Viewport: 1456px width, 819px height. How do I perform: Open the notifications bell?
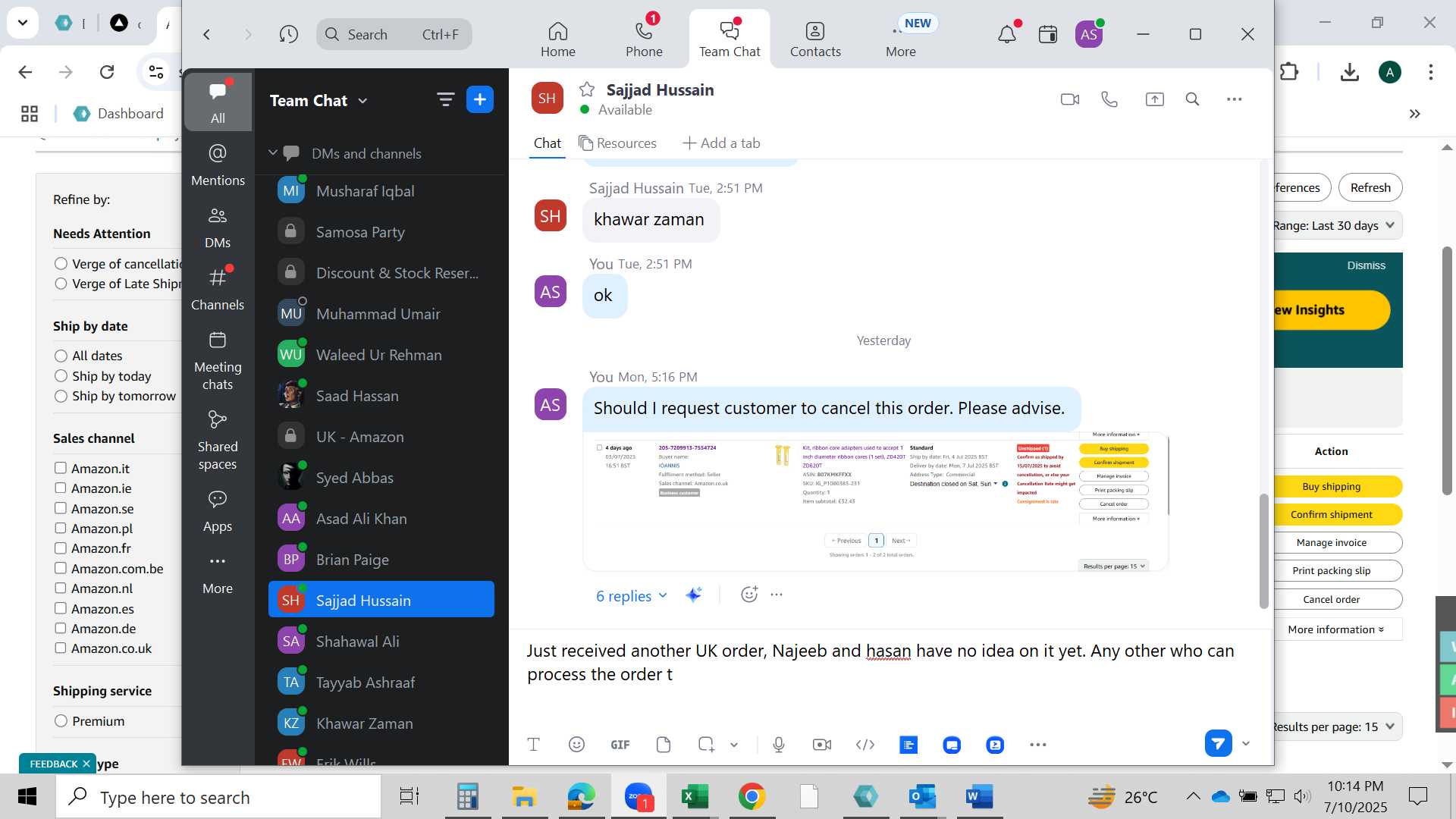pyautogui.click(x=1007, y=34)
